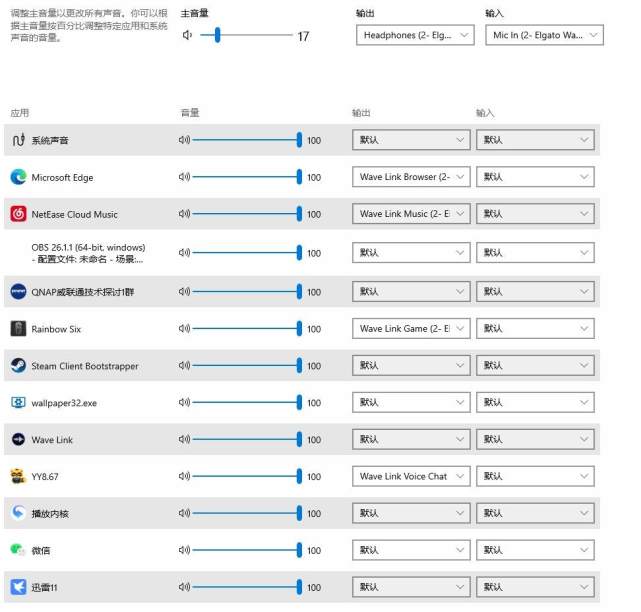Click the Microsoft Edge volume slider

coord(247,177)
